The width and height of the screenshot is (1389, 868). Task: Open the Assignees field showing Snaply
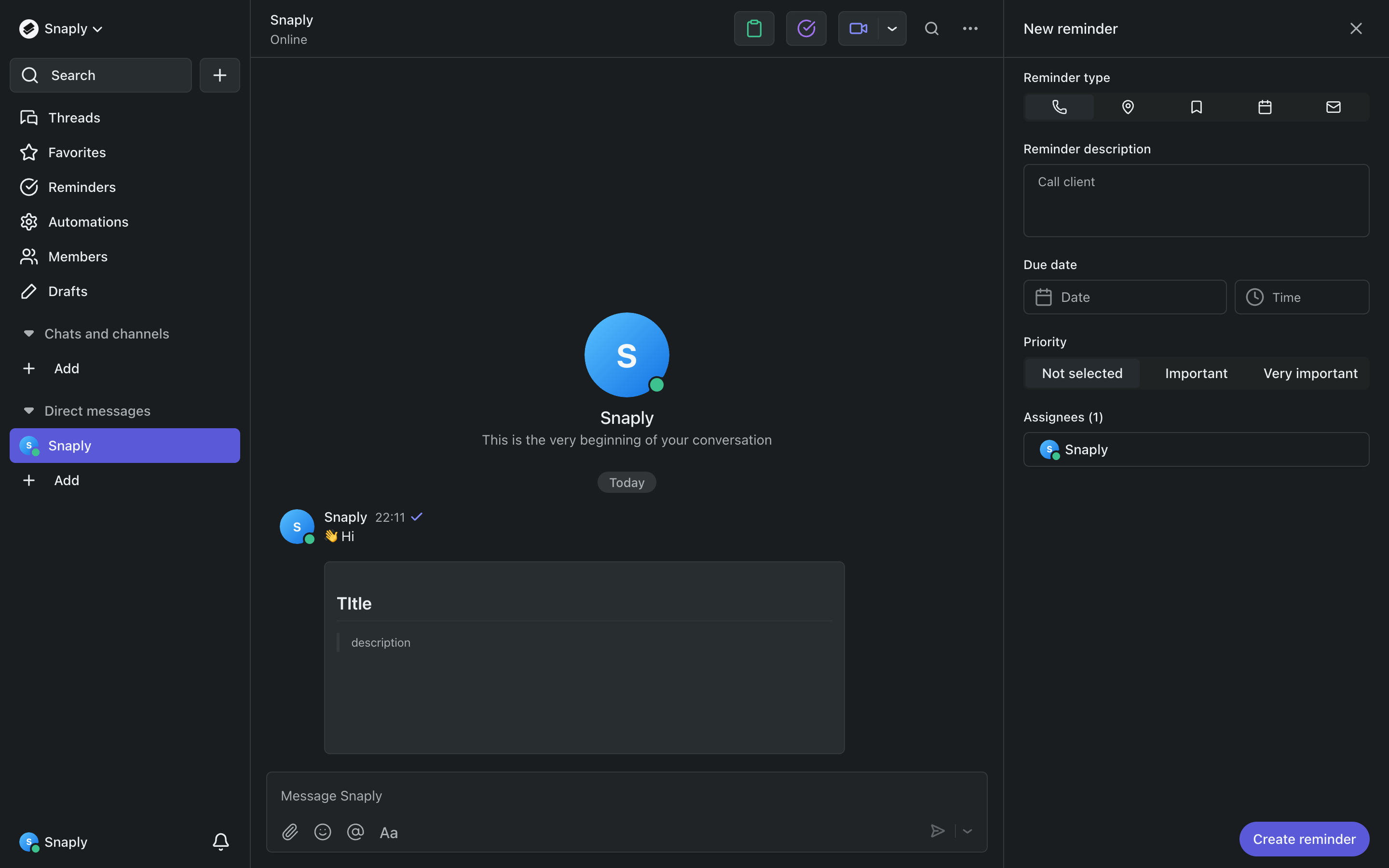[1196, 449]
